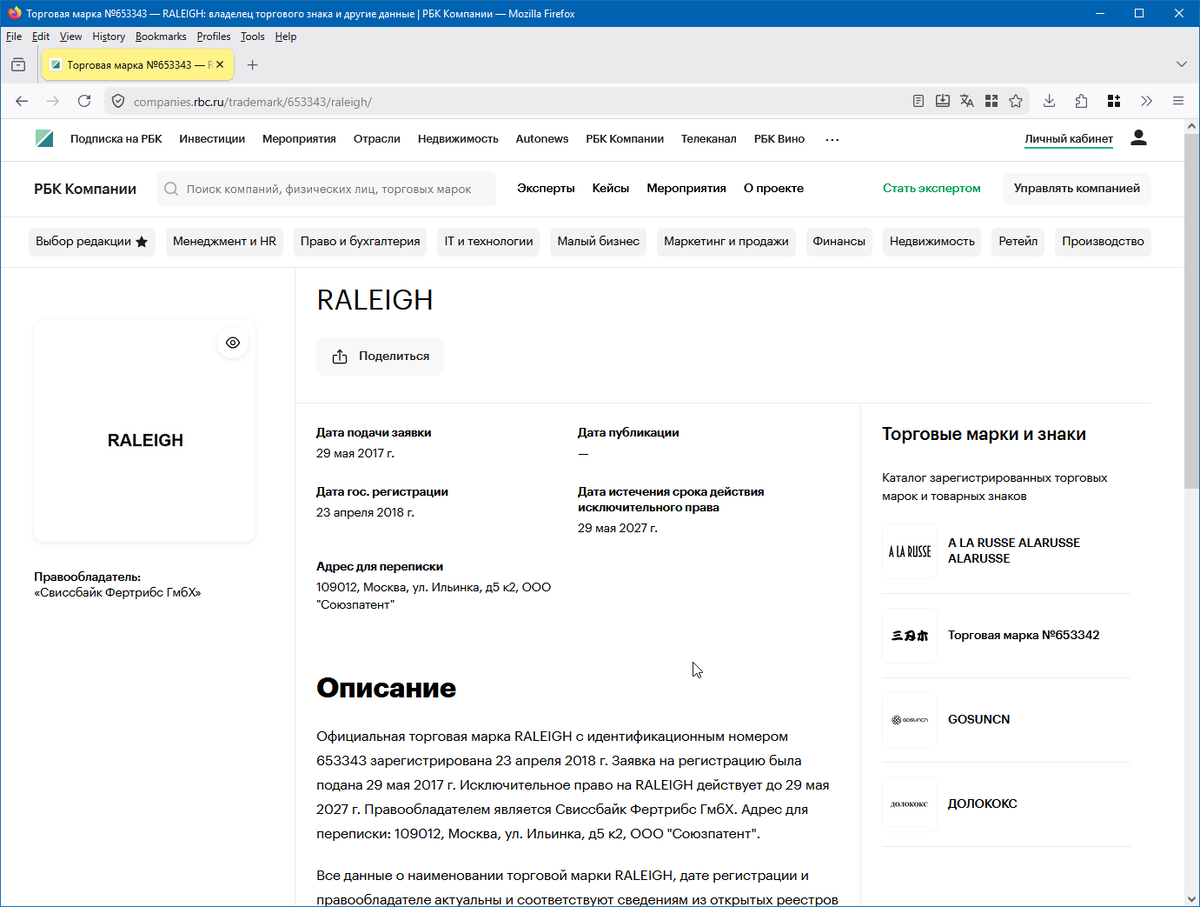Select Производство chip
1200x907 pixels.
click(x=1103, y=242)
